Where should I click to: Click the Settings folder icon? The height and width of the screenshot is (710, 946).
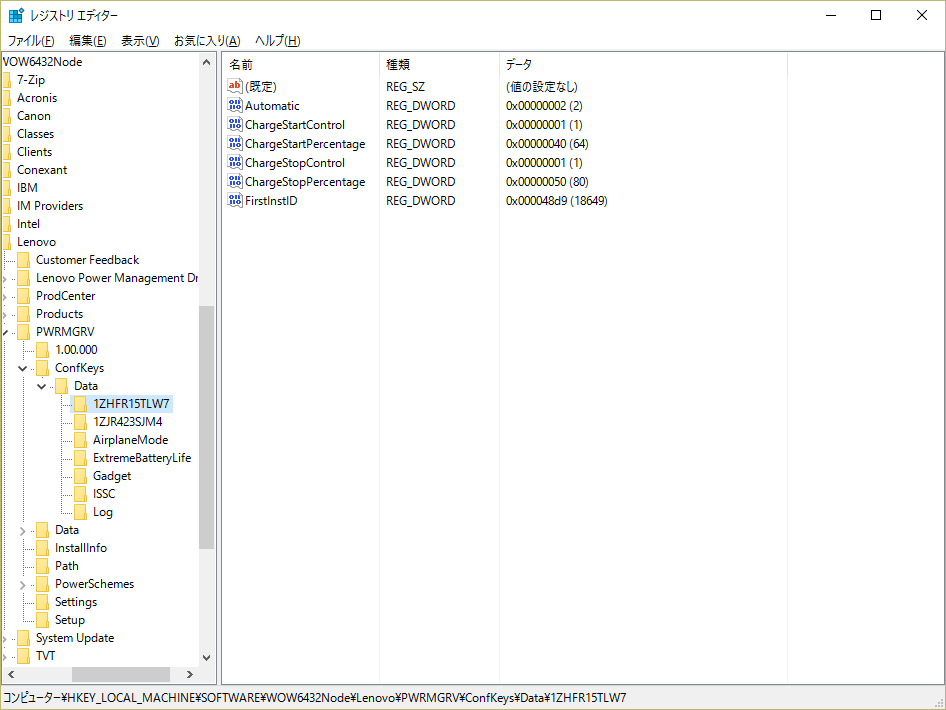click(x=42, y=602)
